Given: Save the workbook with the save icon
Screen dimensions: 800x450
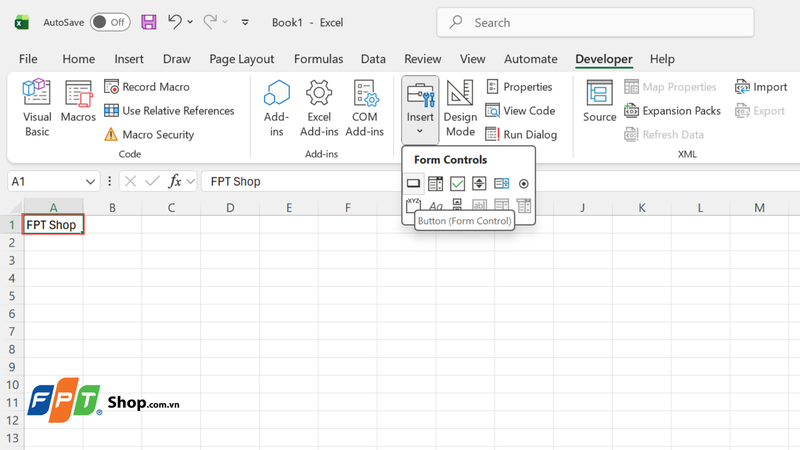Looking at the screenshot, I should [x=148, y=22].
